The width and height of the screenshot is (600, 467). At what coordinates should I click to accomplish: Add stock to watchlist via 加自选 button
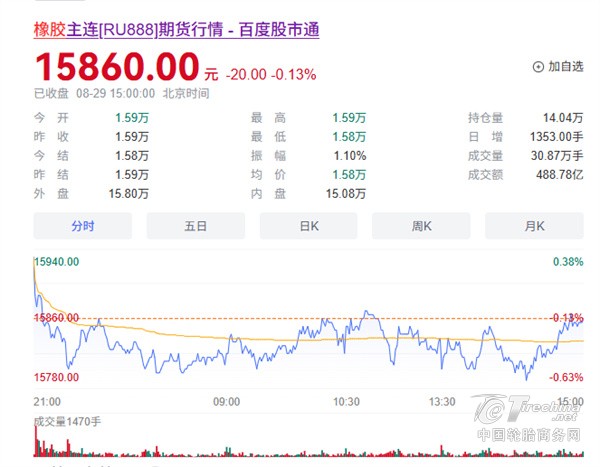[558, 67]
